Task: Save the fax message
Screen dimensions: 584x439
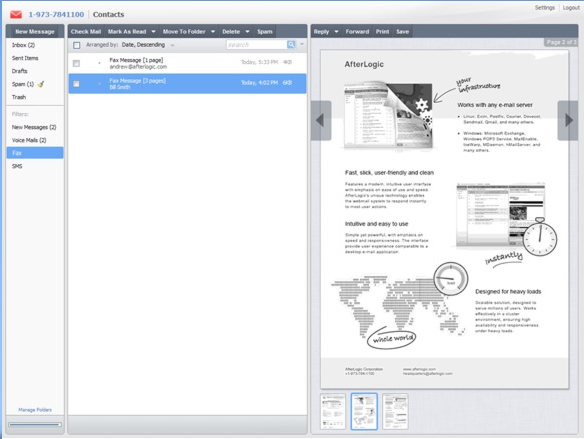Action: pos(403,32)
